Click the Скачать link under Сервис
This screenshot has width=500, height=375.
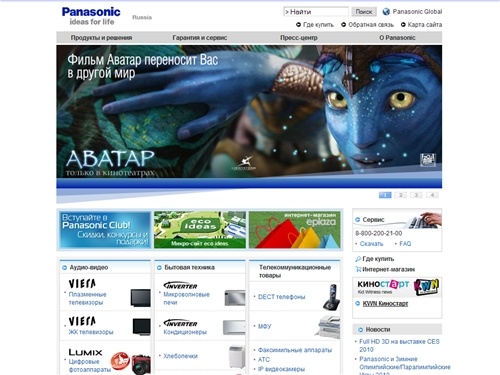click(371, 244)
